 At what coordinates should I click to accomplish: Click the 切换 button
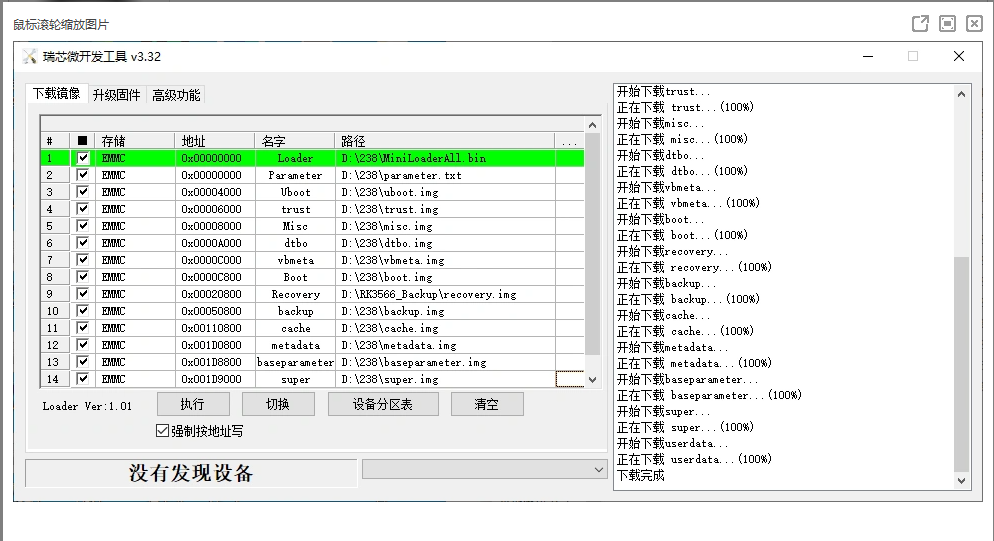click(278, 404)
